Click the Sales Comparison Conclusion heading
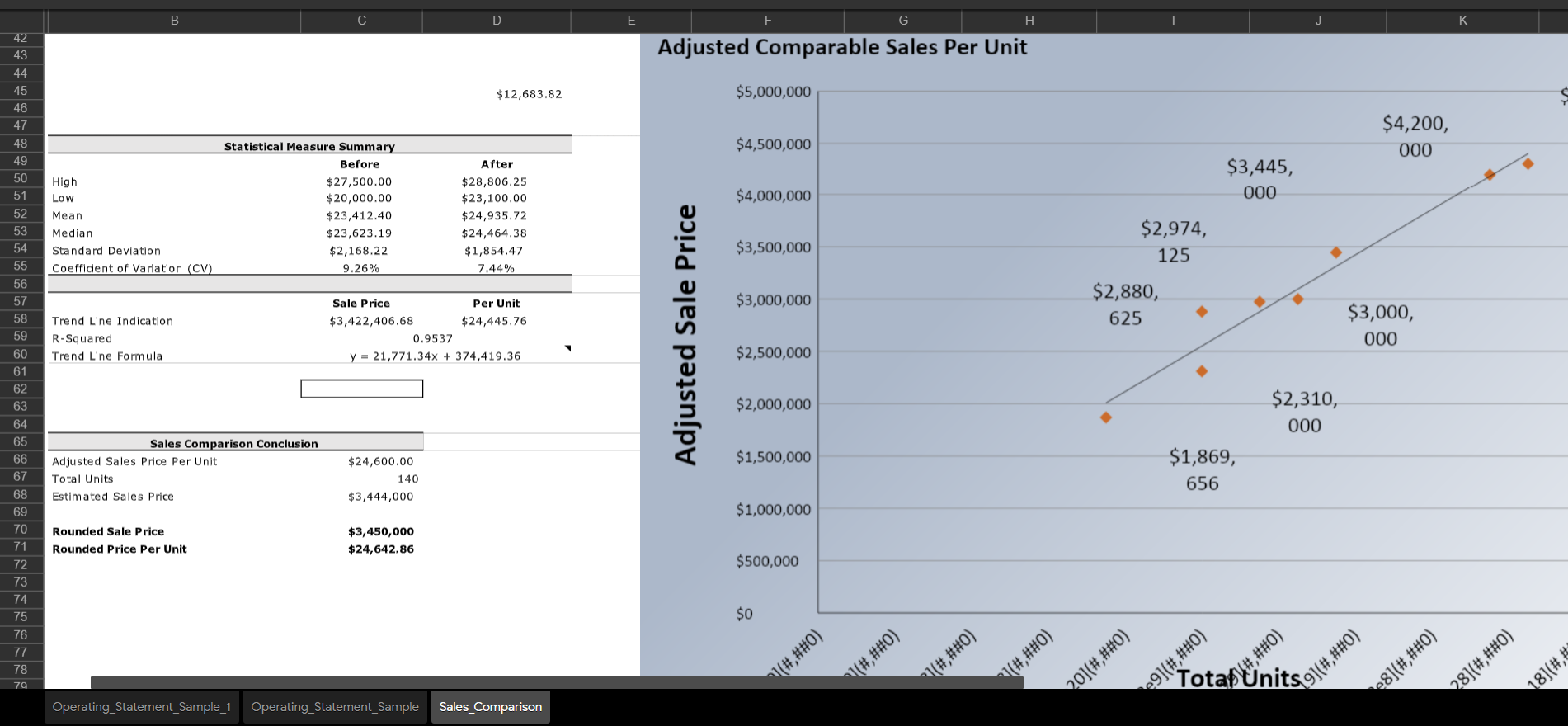The image size is (1568, 726). pyautogui.click(x=234, y=444)
